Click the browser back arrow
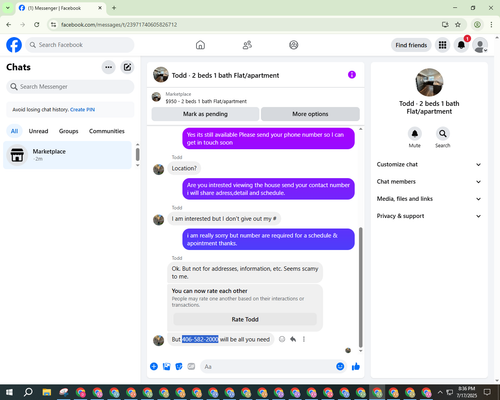 click(9, 25)
